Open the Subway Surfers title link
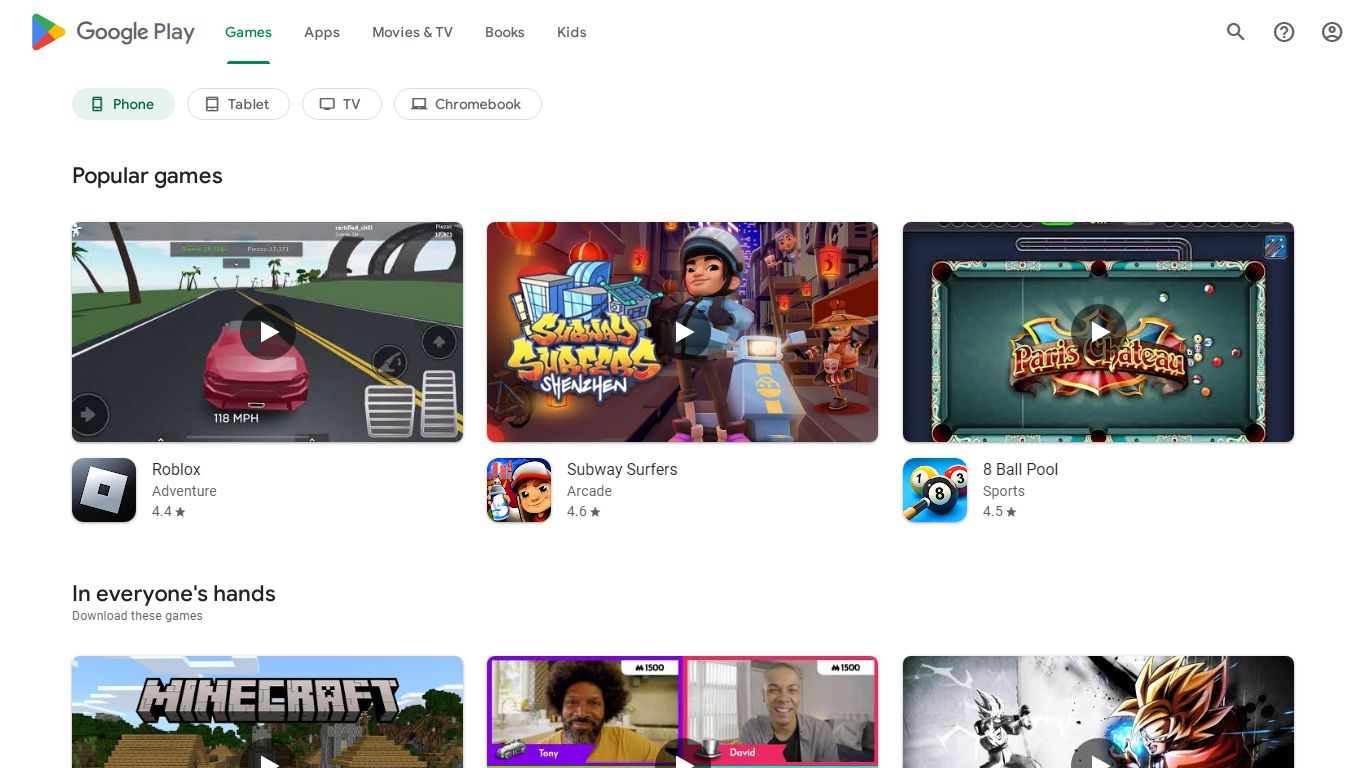The height and width of the screenshot is (768, 1366). pyautogui.click(x=622, y=469)
